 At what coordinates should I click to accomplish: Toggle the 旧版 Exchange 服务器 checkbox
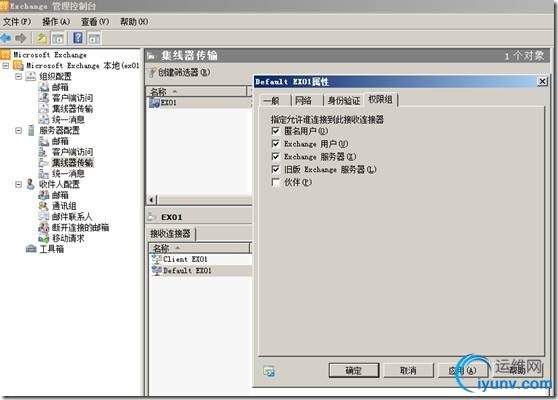tap(275, 169)
